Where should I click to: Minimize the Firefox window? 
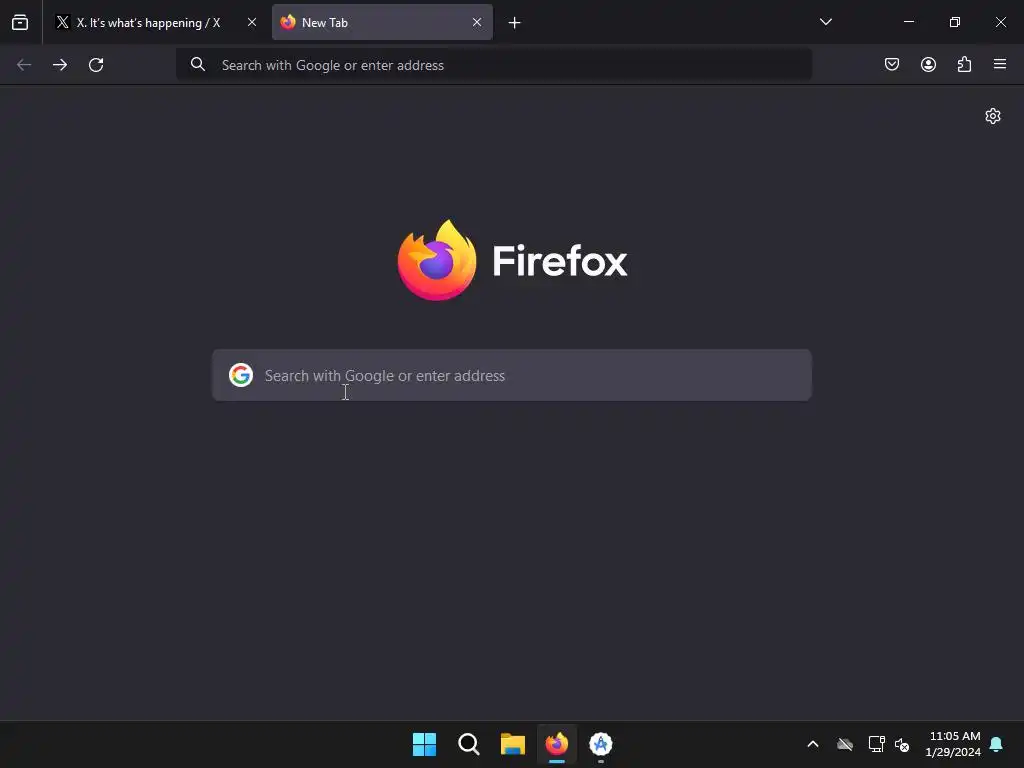(909, 22)
